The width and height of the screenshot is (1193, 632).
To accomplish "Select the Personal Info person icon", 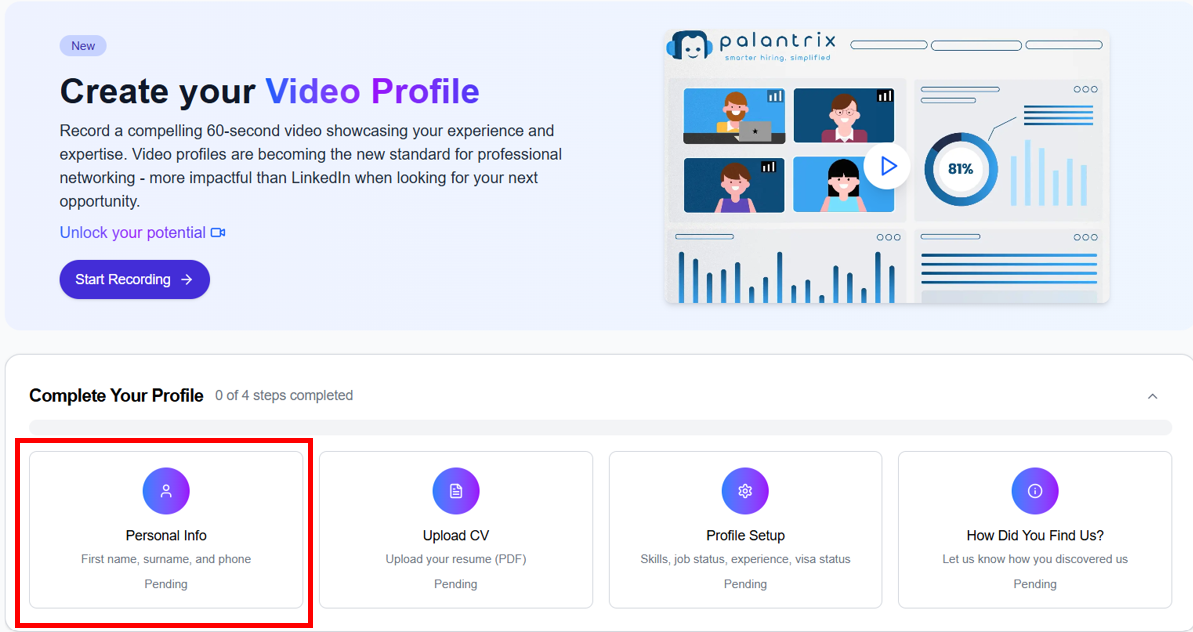I will (166, 491).
